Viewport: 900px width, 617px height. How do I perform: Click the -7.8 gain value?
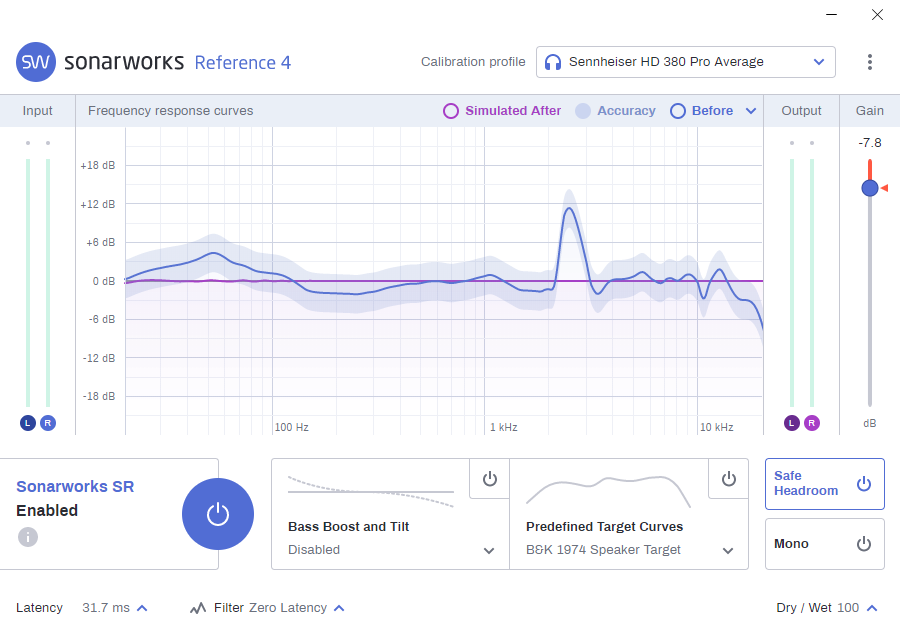pyautogui.click(x=870, y=142)
